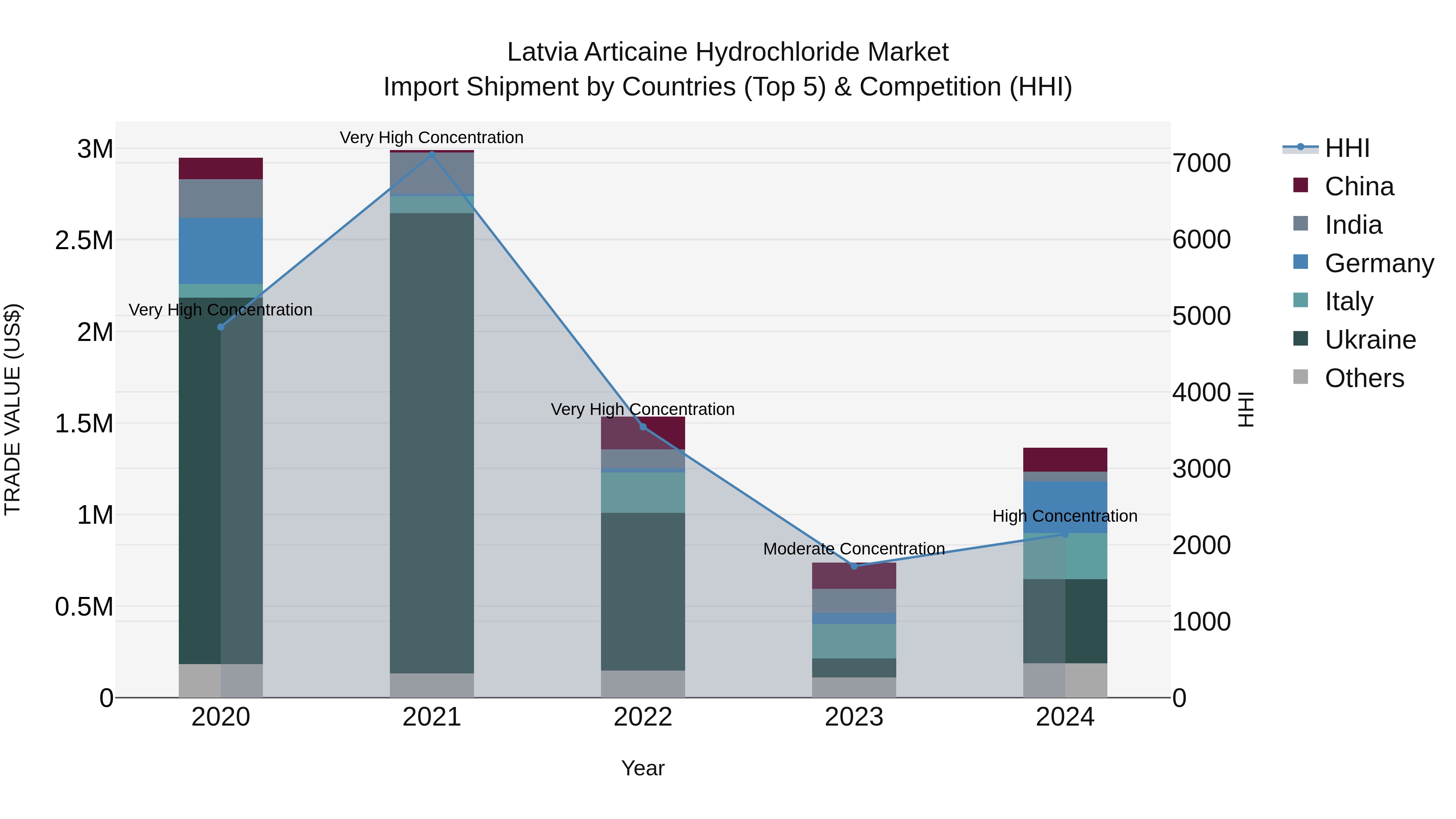Click the 'TRADE VALUE (US$)' axis title
Image resolution: width=1456 pixels, height=819 pixels.
13,409
